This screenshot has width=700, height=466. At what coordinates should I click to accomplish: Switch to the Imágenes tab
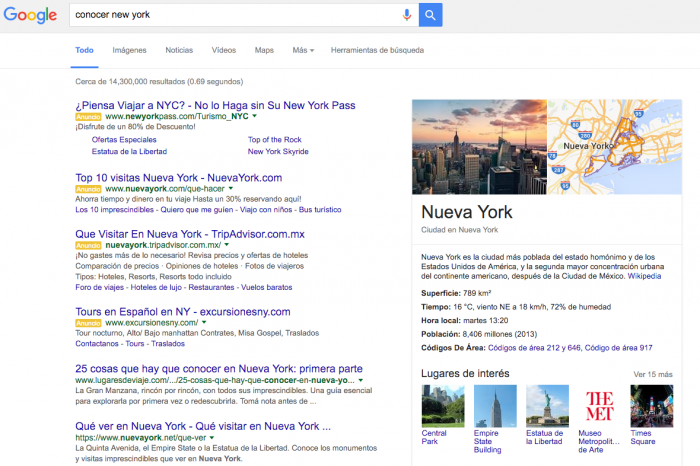(x=129, y=50)
